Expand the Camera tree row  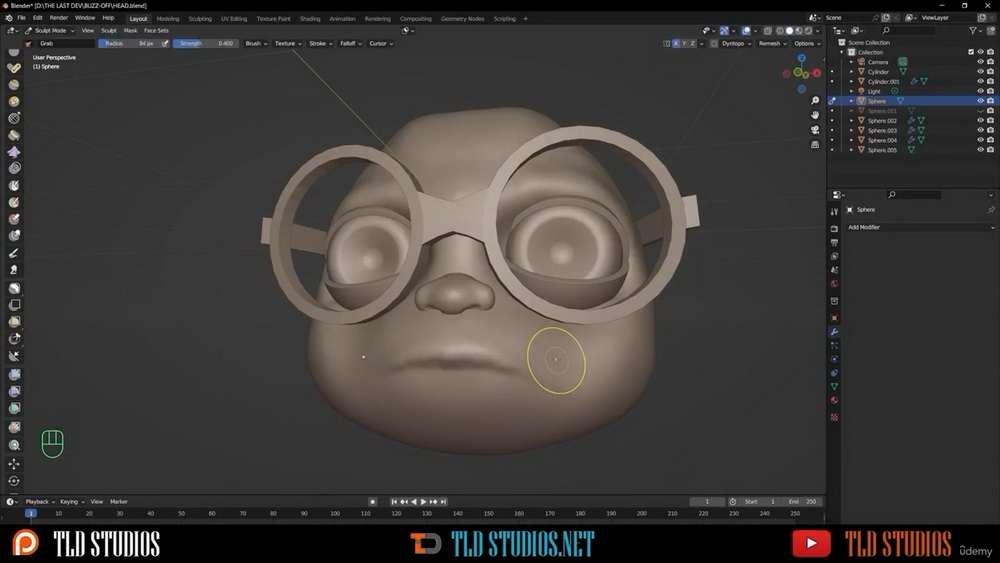851,62
